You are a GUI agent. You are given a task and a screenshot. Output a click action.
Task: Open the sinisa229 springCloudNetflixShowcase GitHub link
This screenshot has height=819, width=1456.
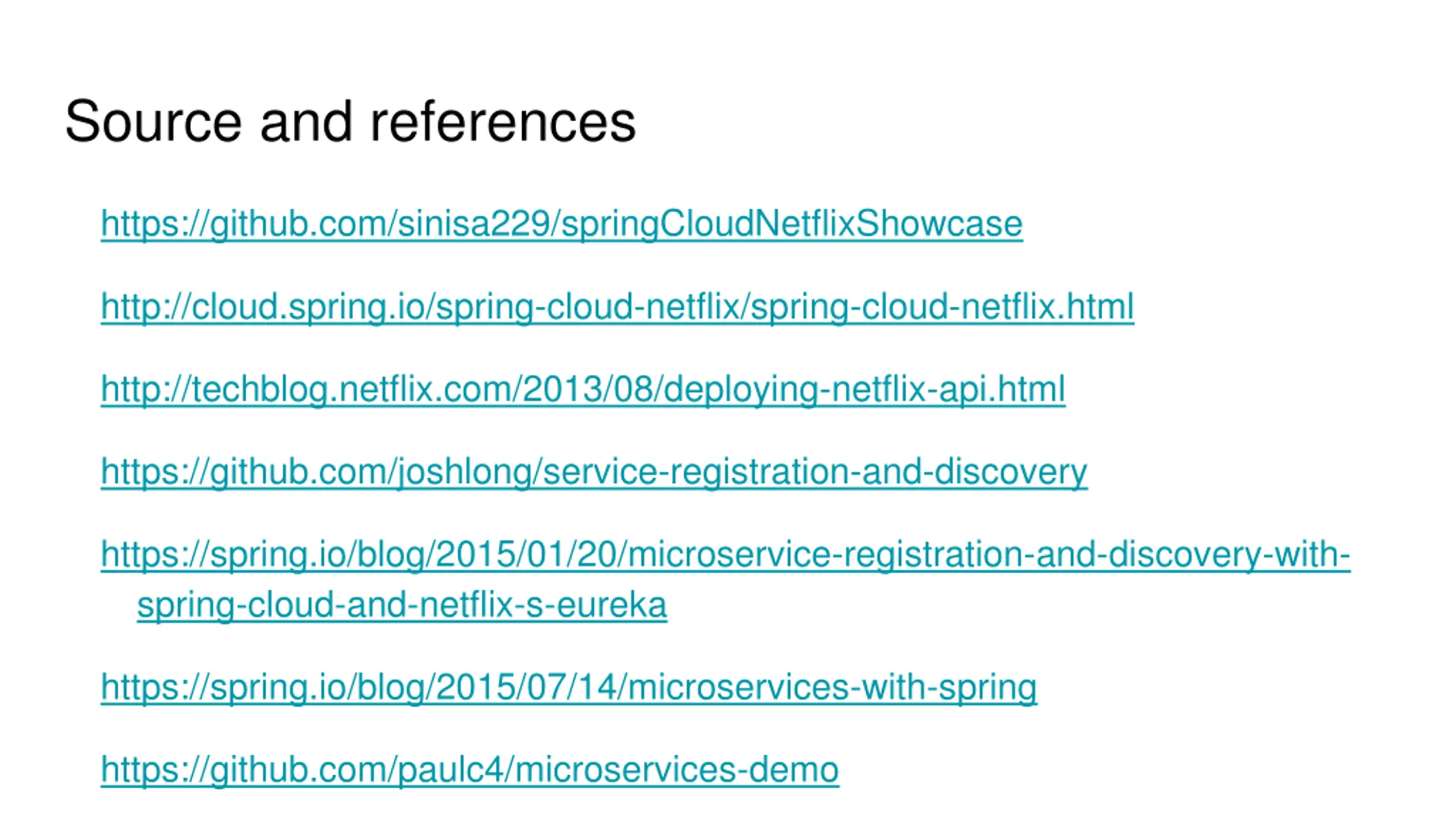(x=561, y=224)
